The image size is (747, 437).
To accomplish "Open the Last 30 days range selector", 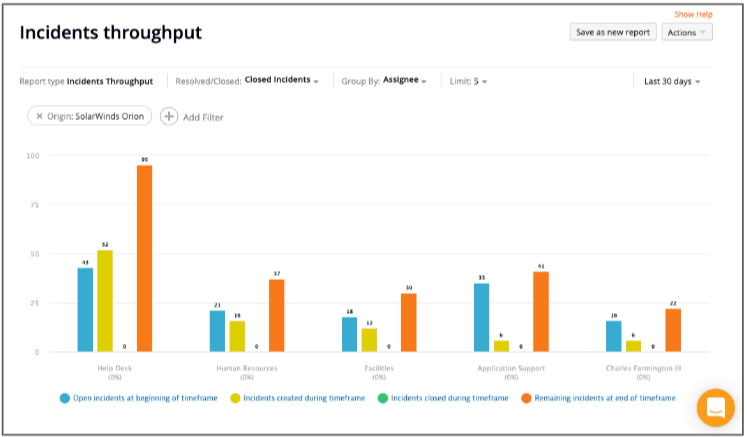I will [672, 81].
